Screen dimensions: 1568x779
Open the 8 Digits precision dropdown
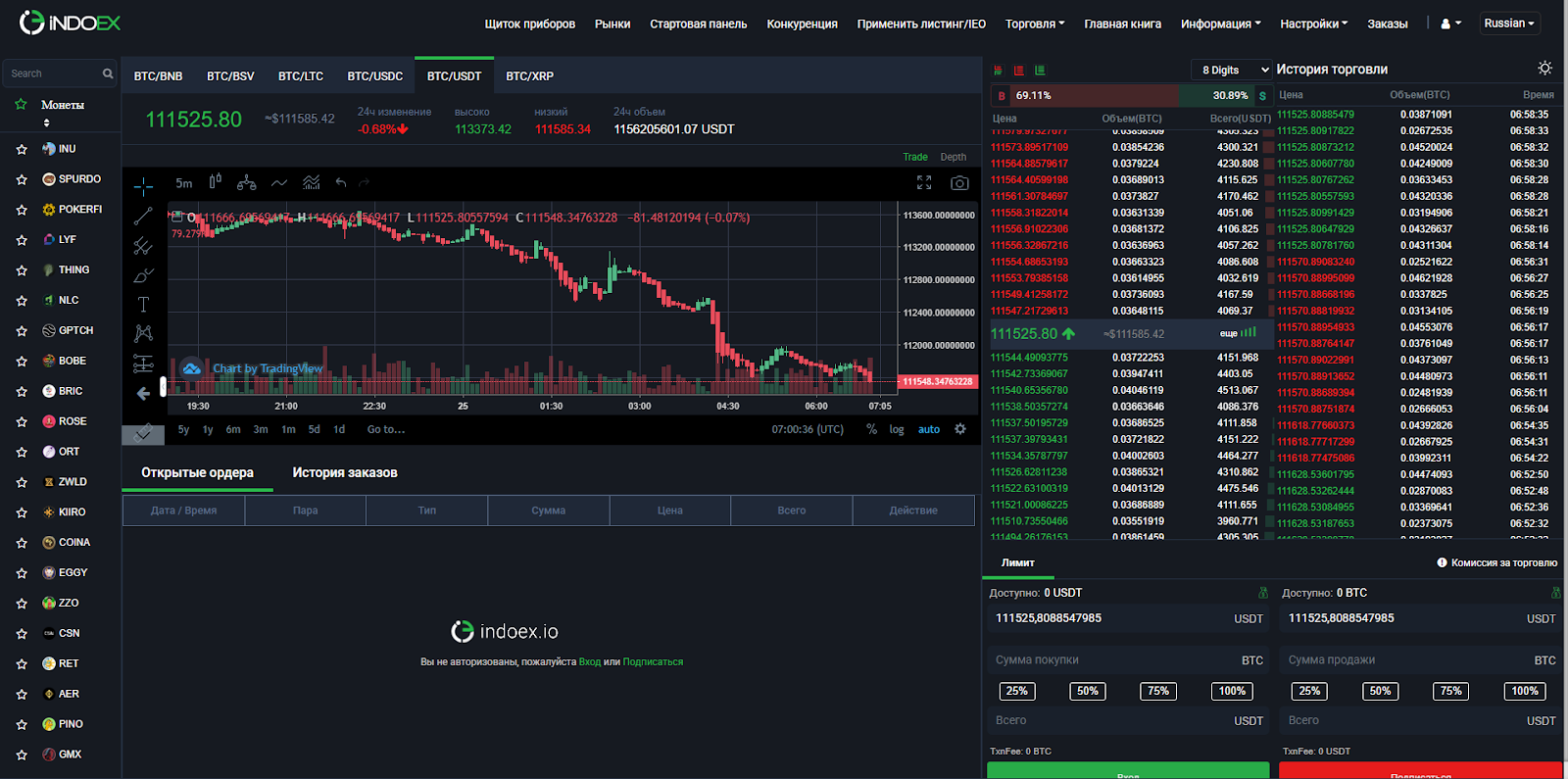pyautogui.click(x=1232, y=70)
